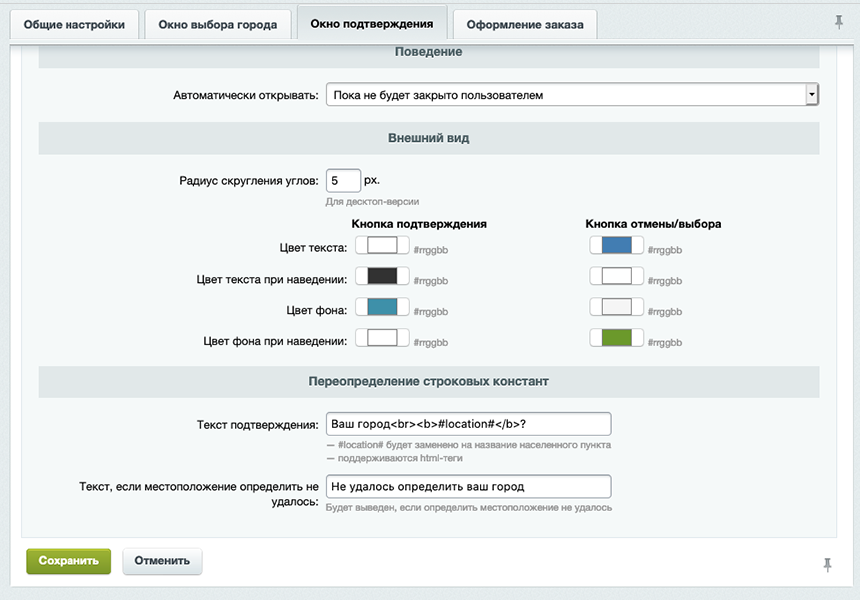
Task: Click the corner radius input field
Action: point(343,180)
